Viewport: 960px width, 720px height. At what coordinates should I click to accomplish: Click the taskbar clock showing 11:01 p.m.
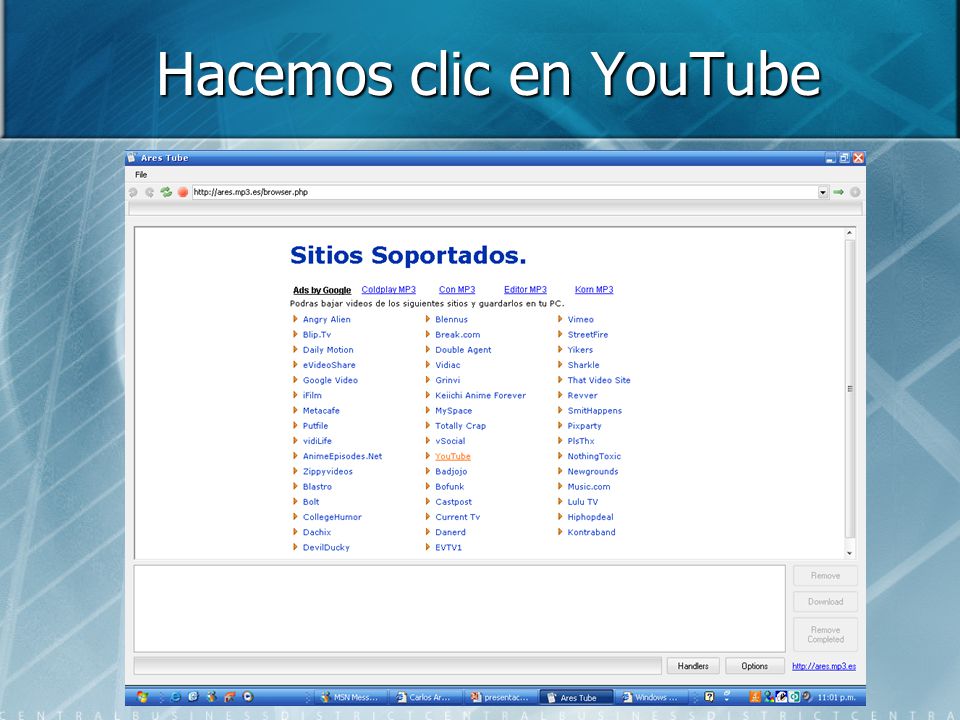(x=836, y=697)
